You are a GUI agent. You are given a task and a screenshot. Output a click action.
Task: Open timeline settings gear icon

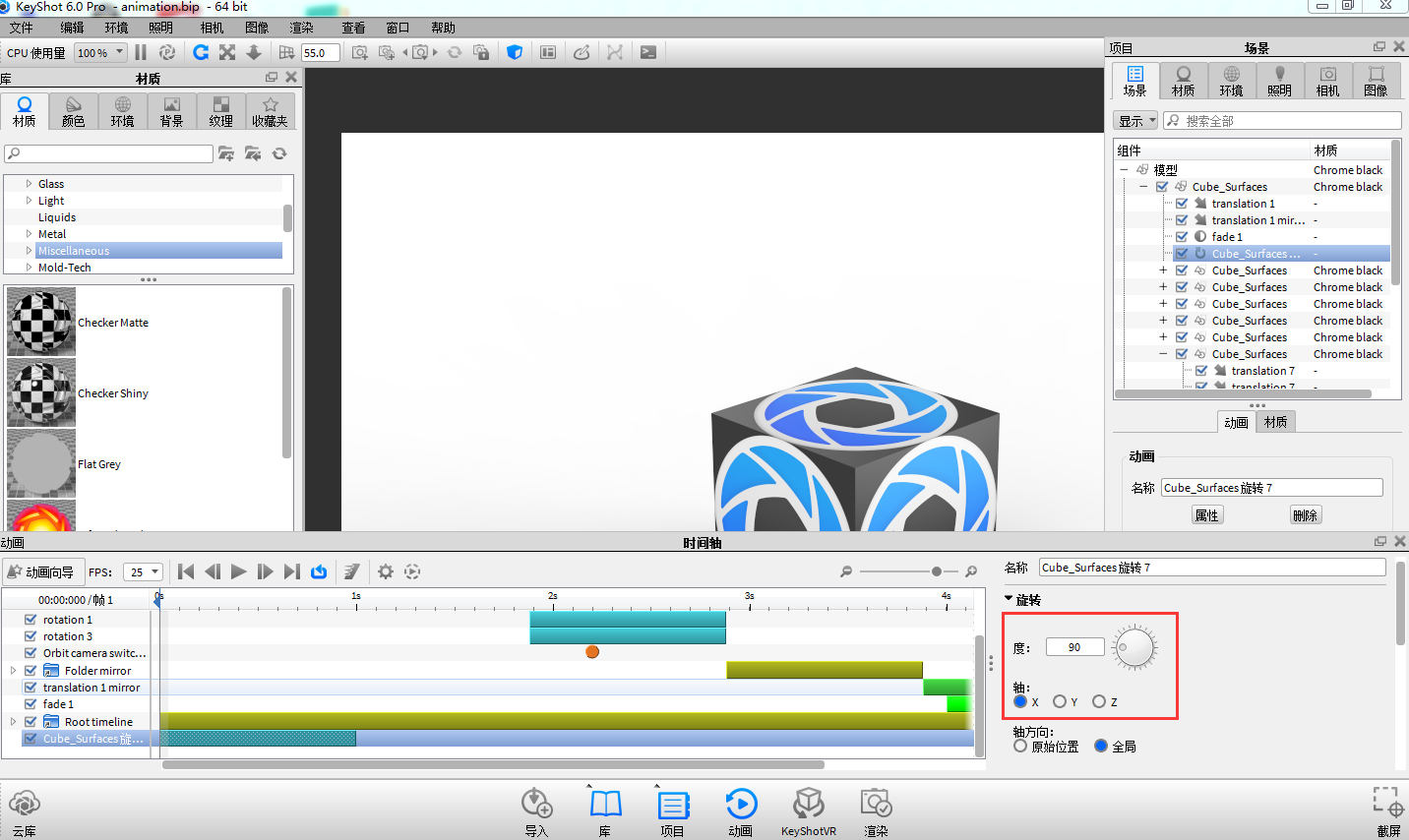pos(386,571)
